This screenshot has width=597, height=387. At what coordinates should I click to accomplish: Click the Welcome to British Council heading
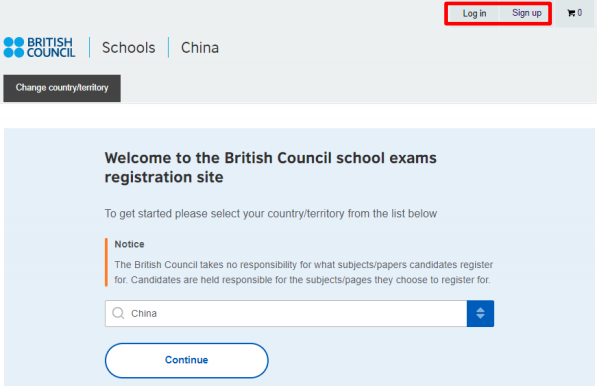point(270,168)
